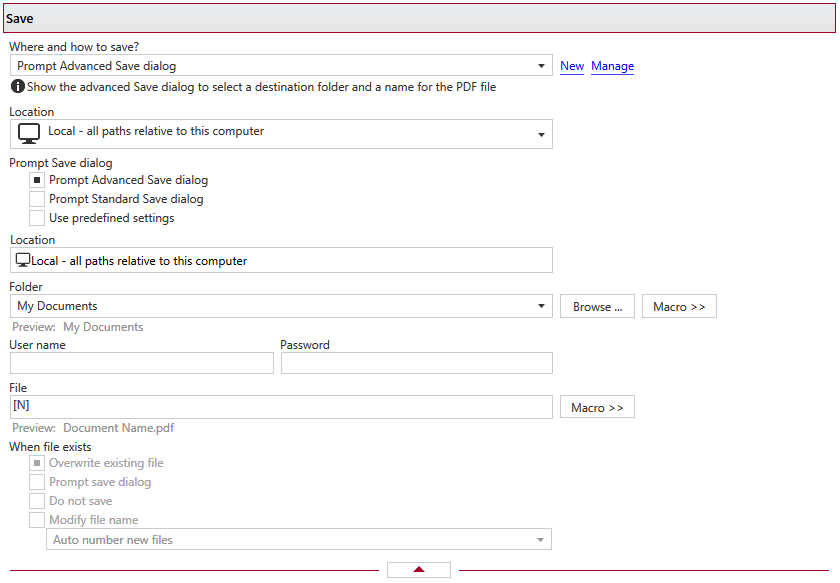This screenshot has height=583, width=840.
Task: Click the When file exists label
Action: [50, 447]
